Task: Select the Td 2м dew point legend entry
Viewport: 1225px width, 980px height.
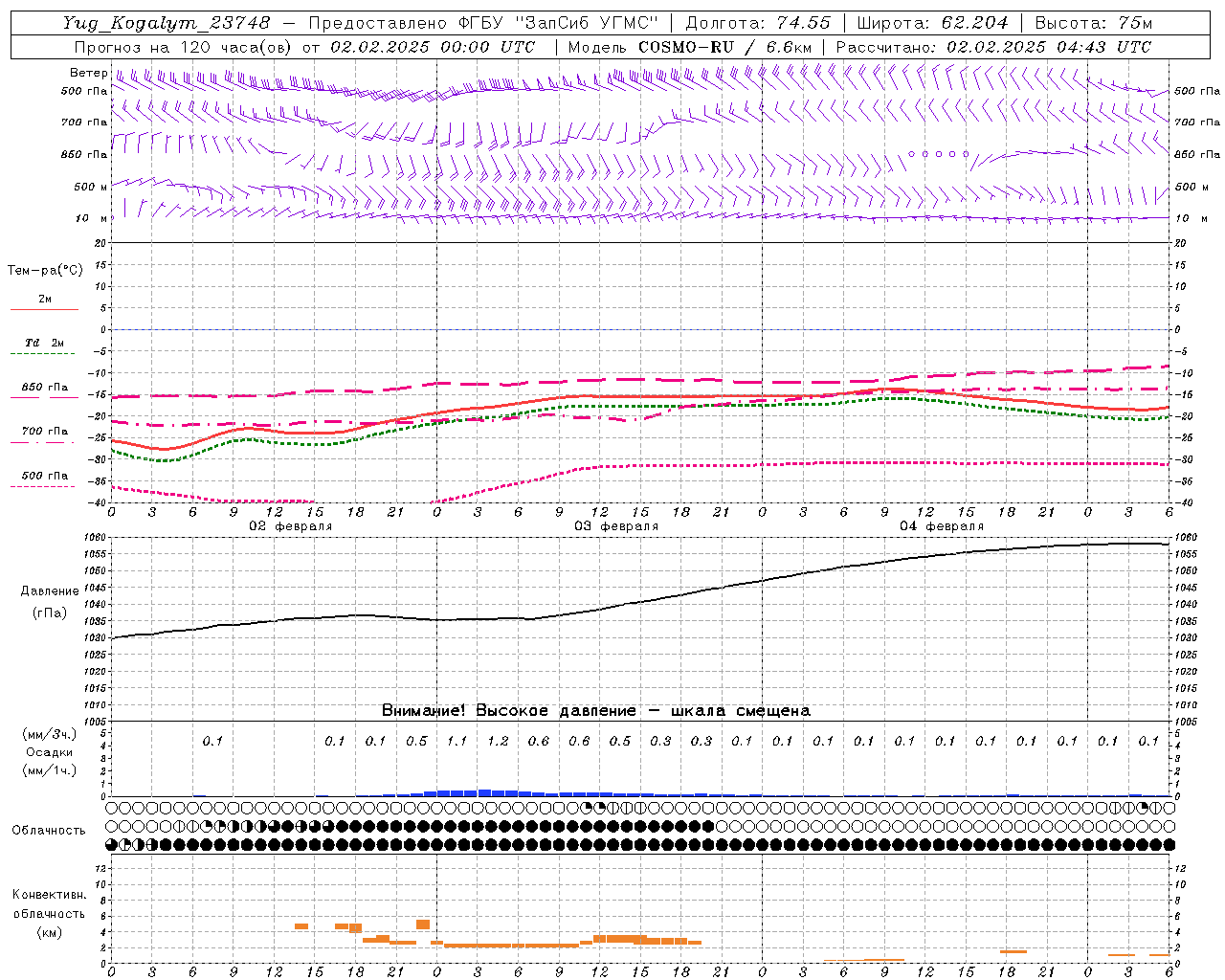Action: (44, 343)
